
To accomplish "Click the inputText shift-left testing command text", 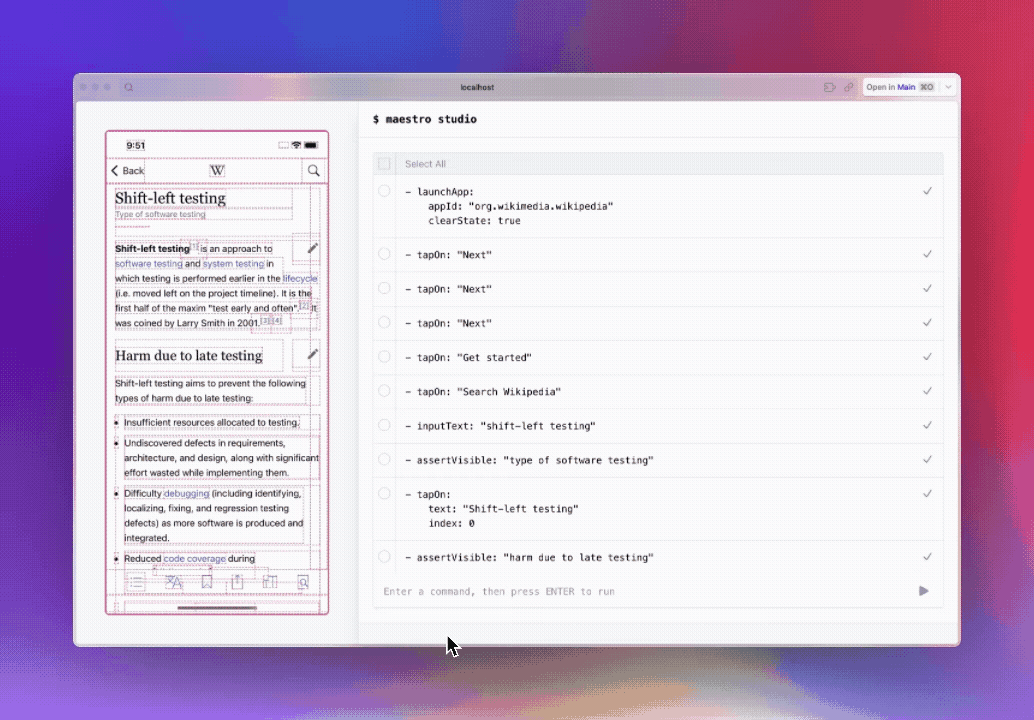I will [500, 426].
